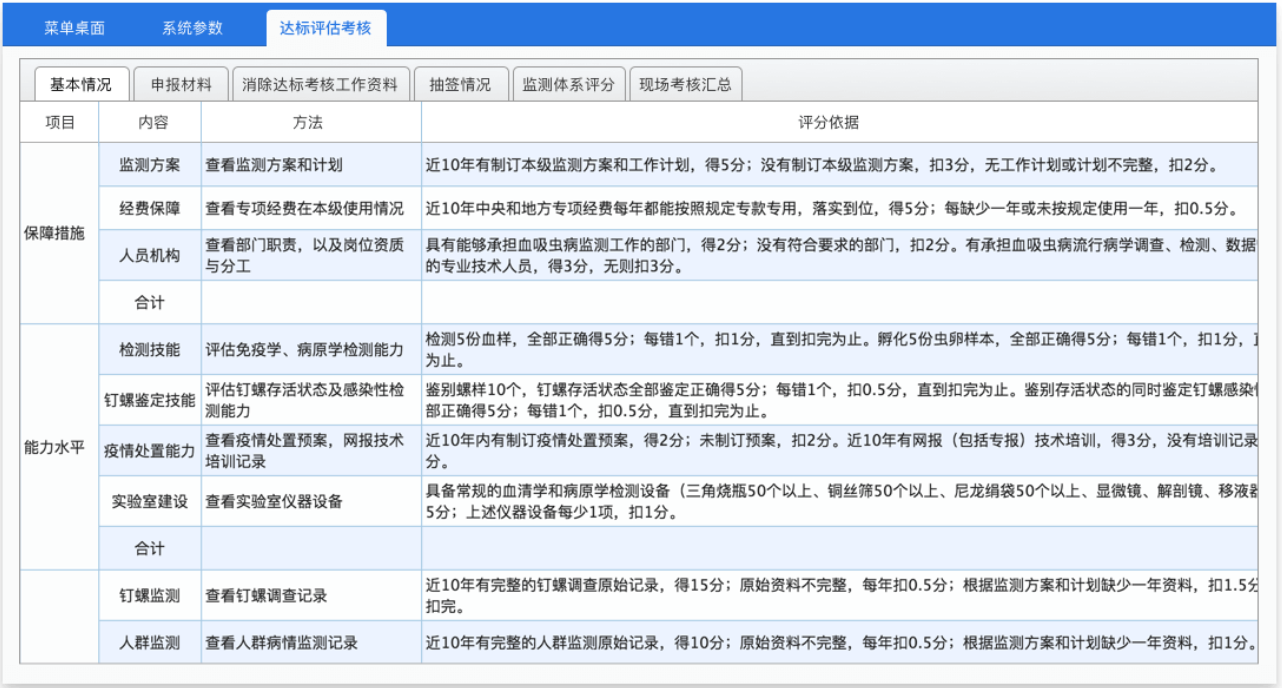Open 监测体系评分 sub-tab

point(568,85)
